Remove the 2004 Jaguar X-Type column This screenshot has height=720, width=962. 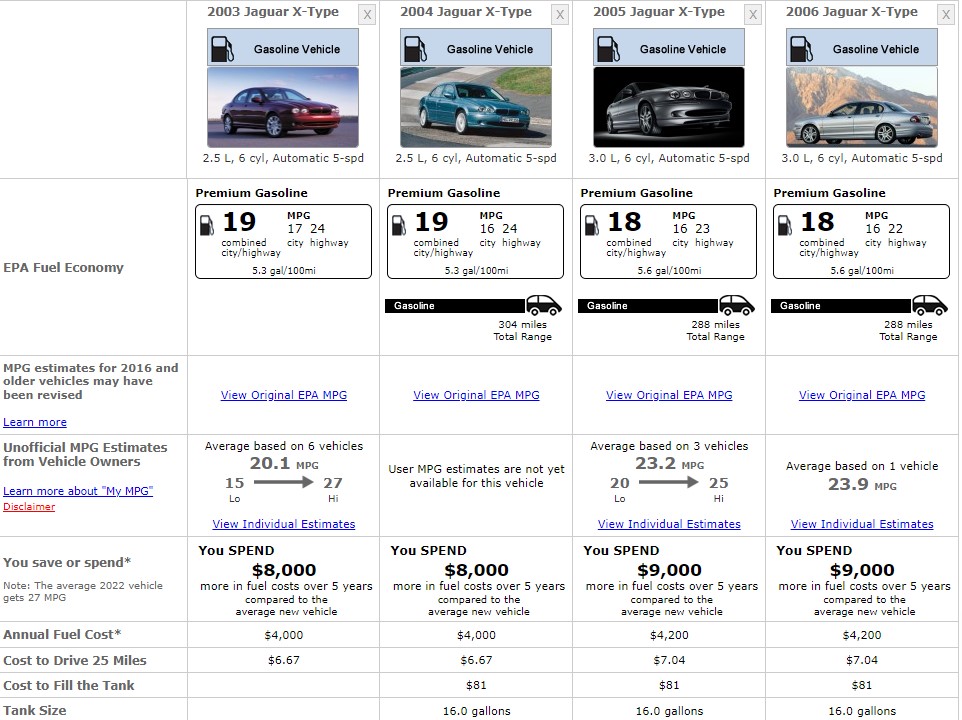[560, 15]
